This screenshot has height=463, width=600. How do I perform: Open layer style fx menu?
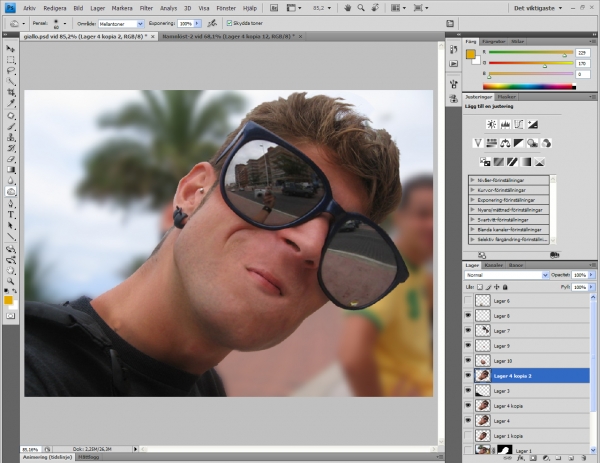point(520,458)
